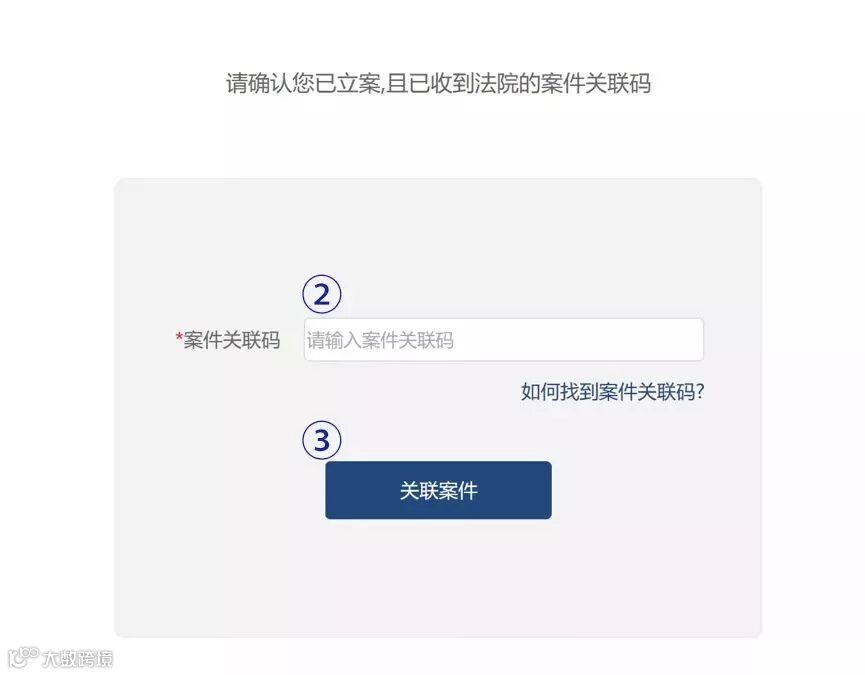Viewport: 865px width, 675px height.
Task: Focus the 请输入案件关联码 input field
Action: (504, 340)
